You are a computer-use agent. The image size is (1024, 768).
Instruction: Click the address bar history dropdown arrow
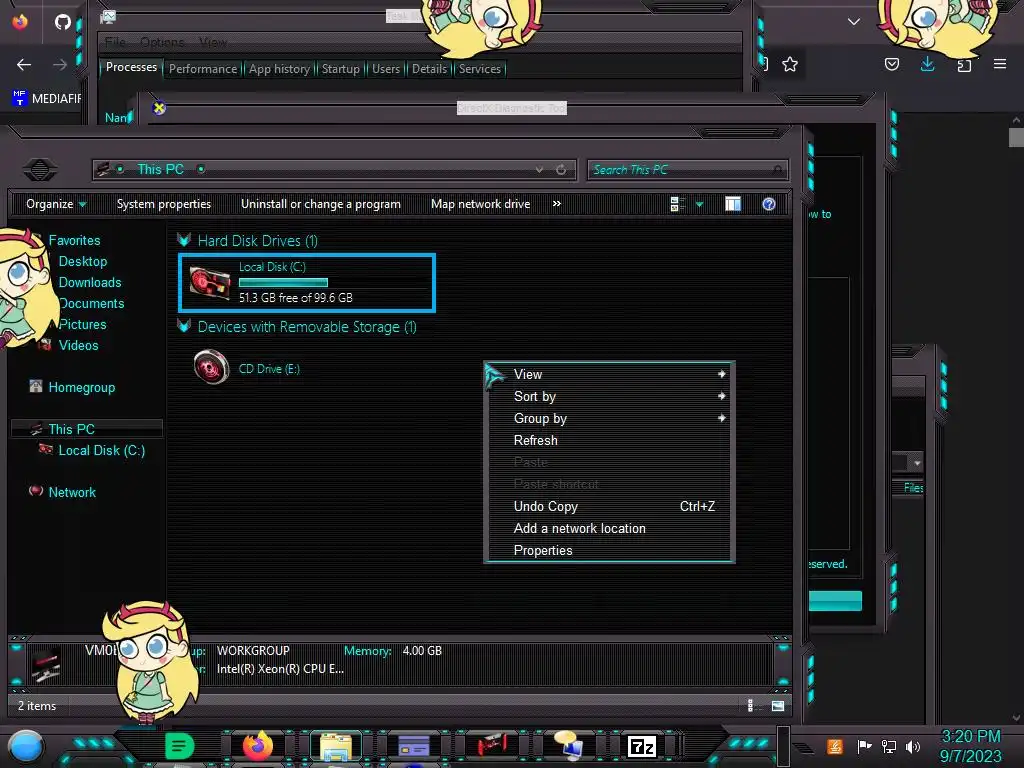539,170
